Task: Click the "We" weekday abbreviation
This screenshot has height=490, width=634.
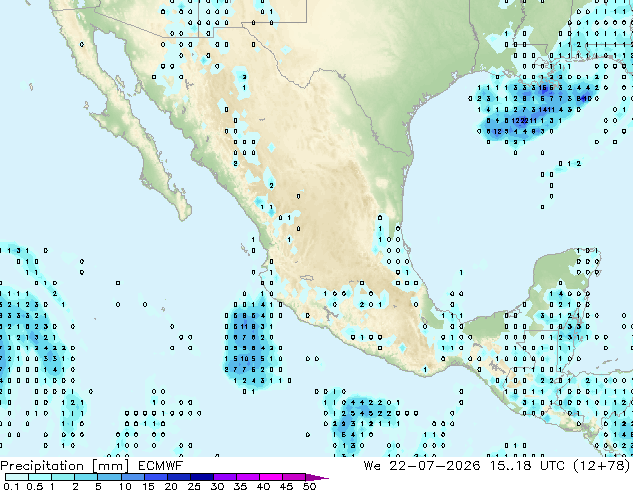Action: point(372,466)
